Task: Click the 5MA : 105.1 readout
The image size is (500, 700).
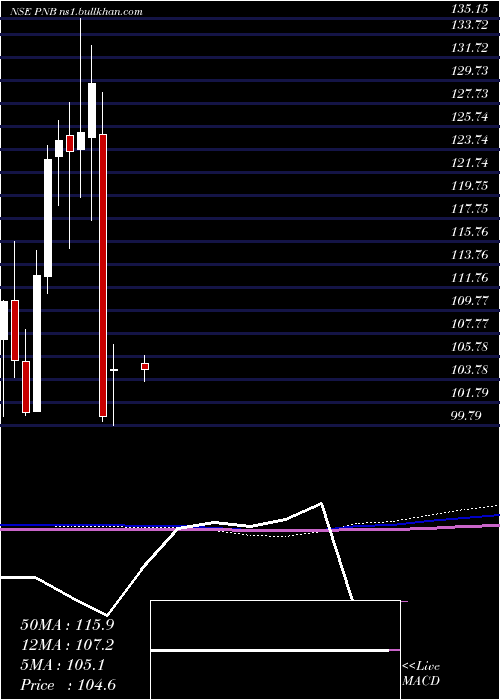Action: point(62,665)
